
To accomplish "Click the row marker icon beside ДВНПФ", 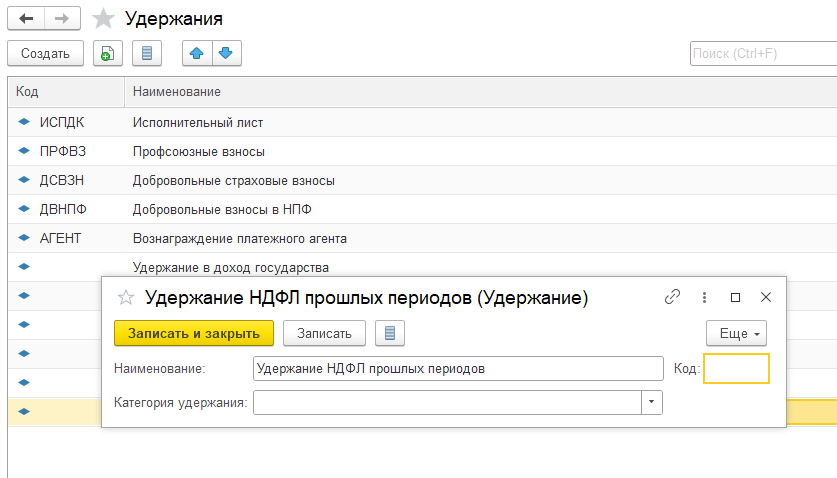I will coord(24,208).
